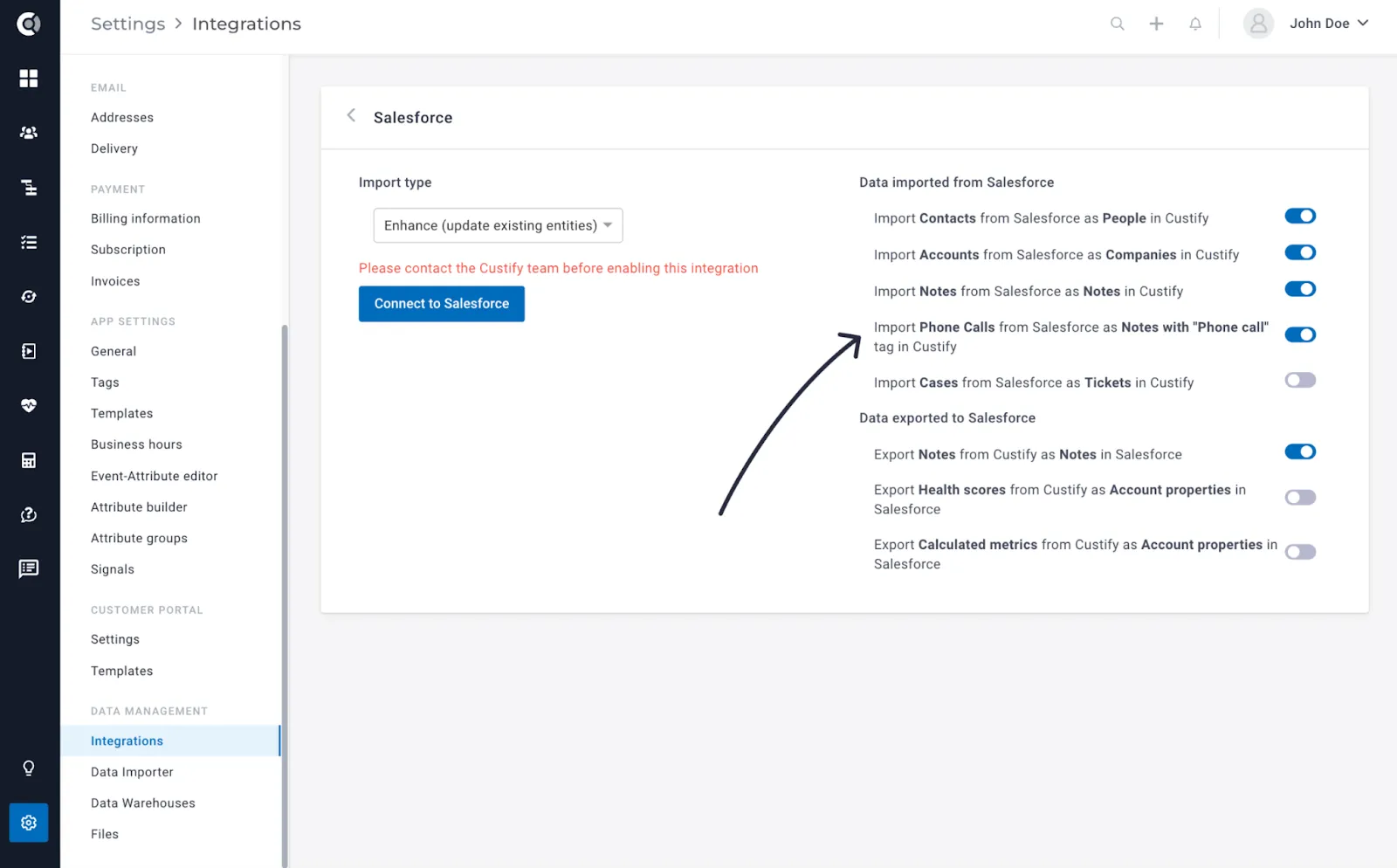
Task: Toggle Import Accounts as Companies switch
Action: tap(1300, 252)
